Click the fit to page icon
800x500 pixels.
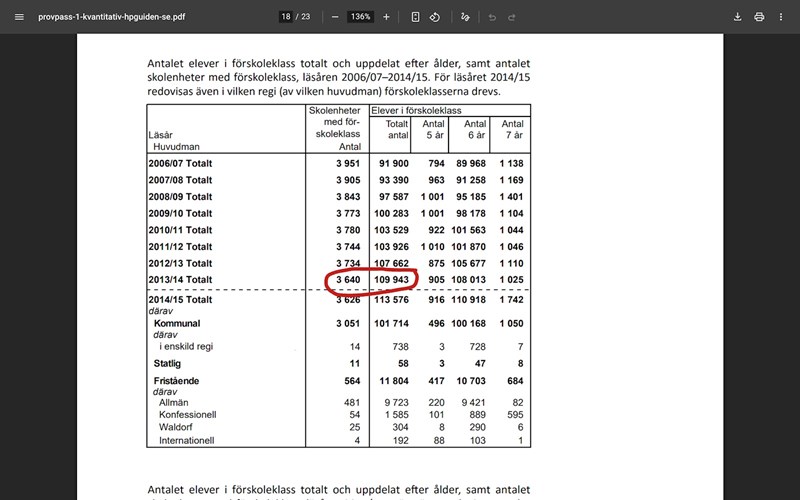tap(415, 17)
